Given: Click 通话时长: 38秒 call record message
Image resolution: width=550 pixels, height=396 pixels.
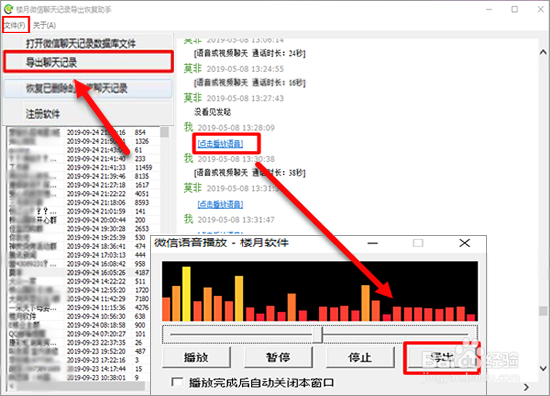Looking at the screenshot, I should (x=250, y=173).
